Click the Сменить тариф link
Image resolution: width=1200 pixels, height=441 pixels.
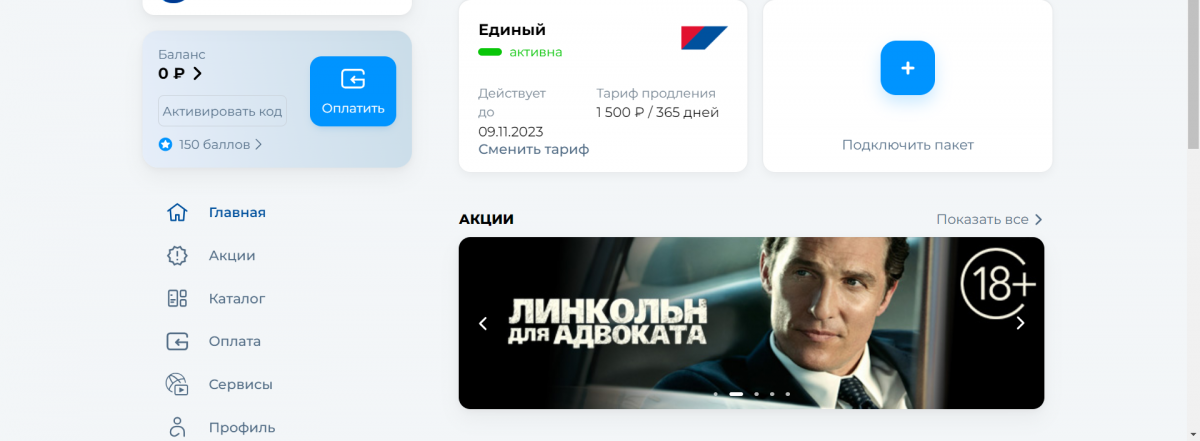click(x=534, y=149)
